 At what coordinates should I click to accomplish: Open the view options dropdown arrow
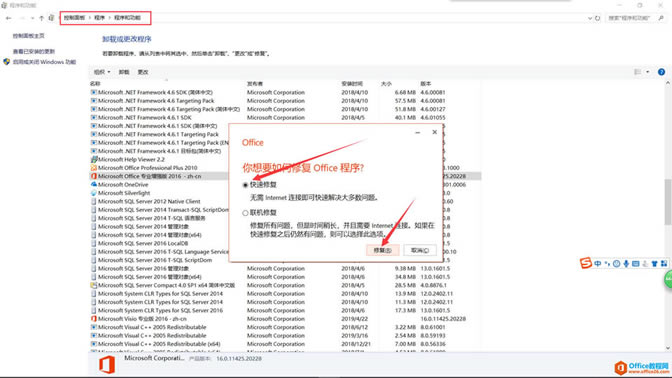point(648,72)
